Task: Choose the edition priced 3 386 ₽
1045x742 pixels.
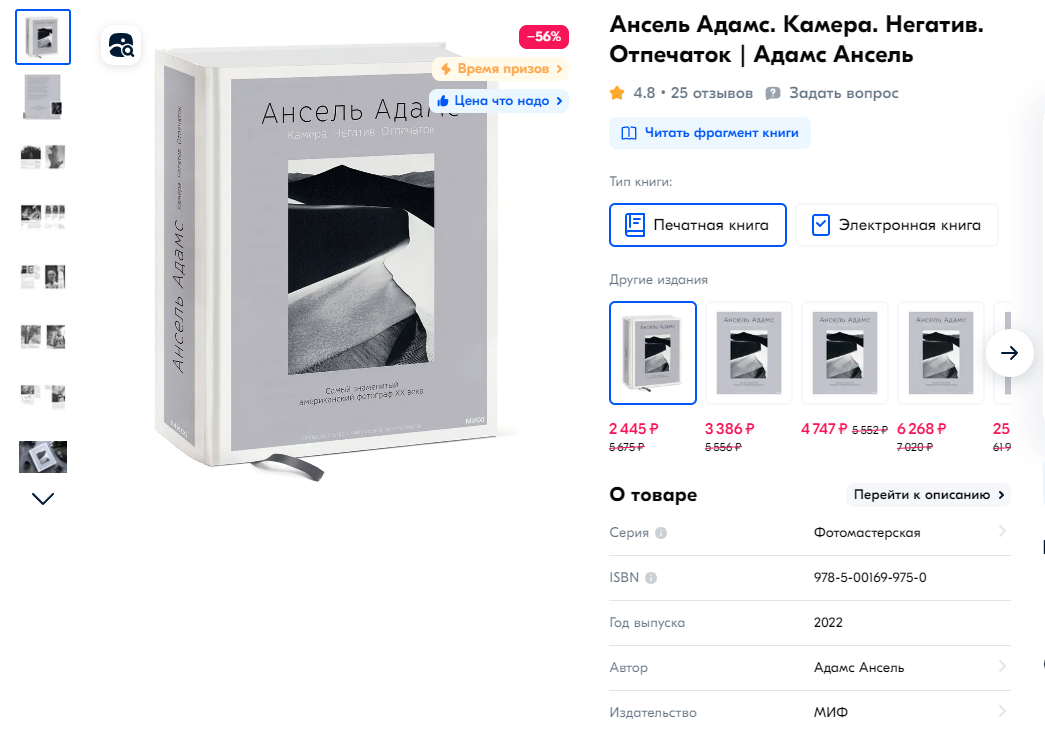Action: (748, 353)
